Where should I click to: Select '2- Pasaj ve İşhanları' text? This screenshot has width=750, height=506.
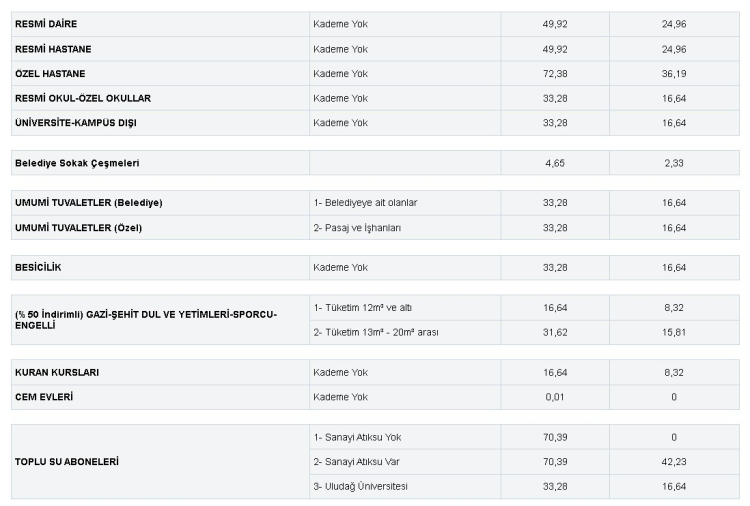pyautogui.click(x=357, y=227)
